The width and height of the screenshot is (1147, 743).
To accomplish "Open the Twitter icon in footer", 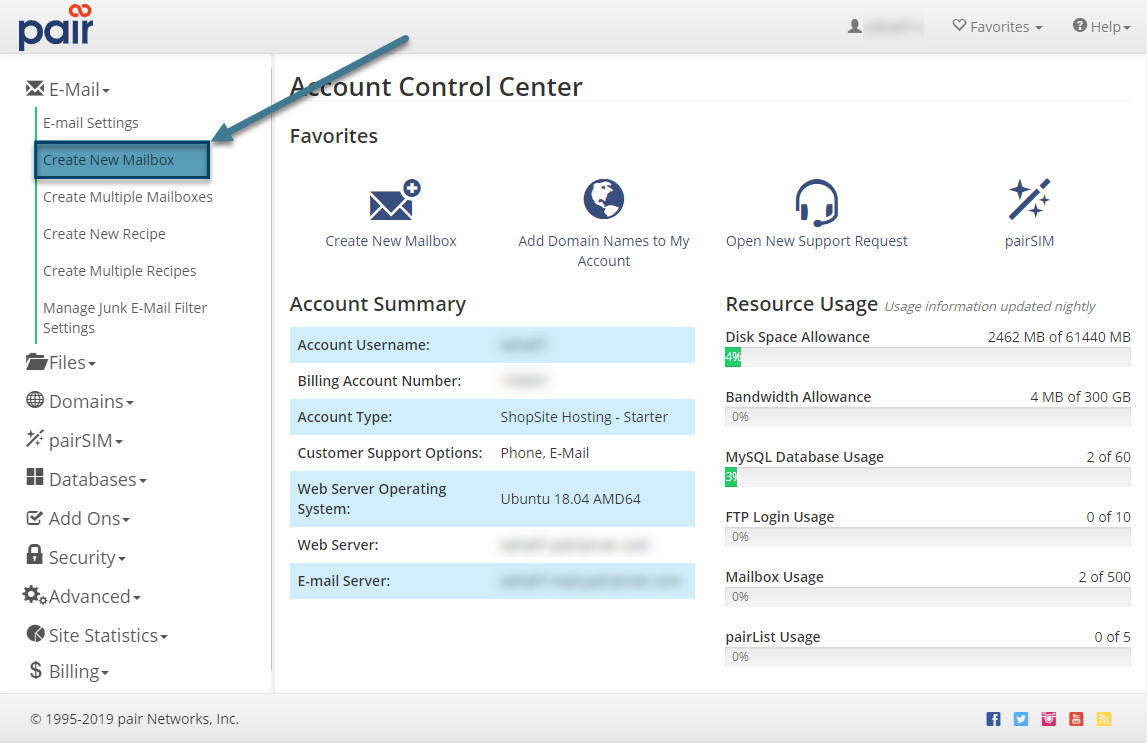I will tap(1020, 719).
